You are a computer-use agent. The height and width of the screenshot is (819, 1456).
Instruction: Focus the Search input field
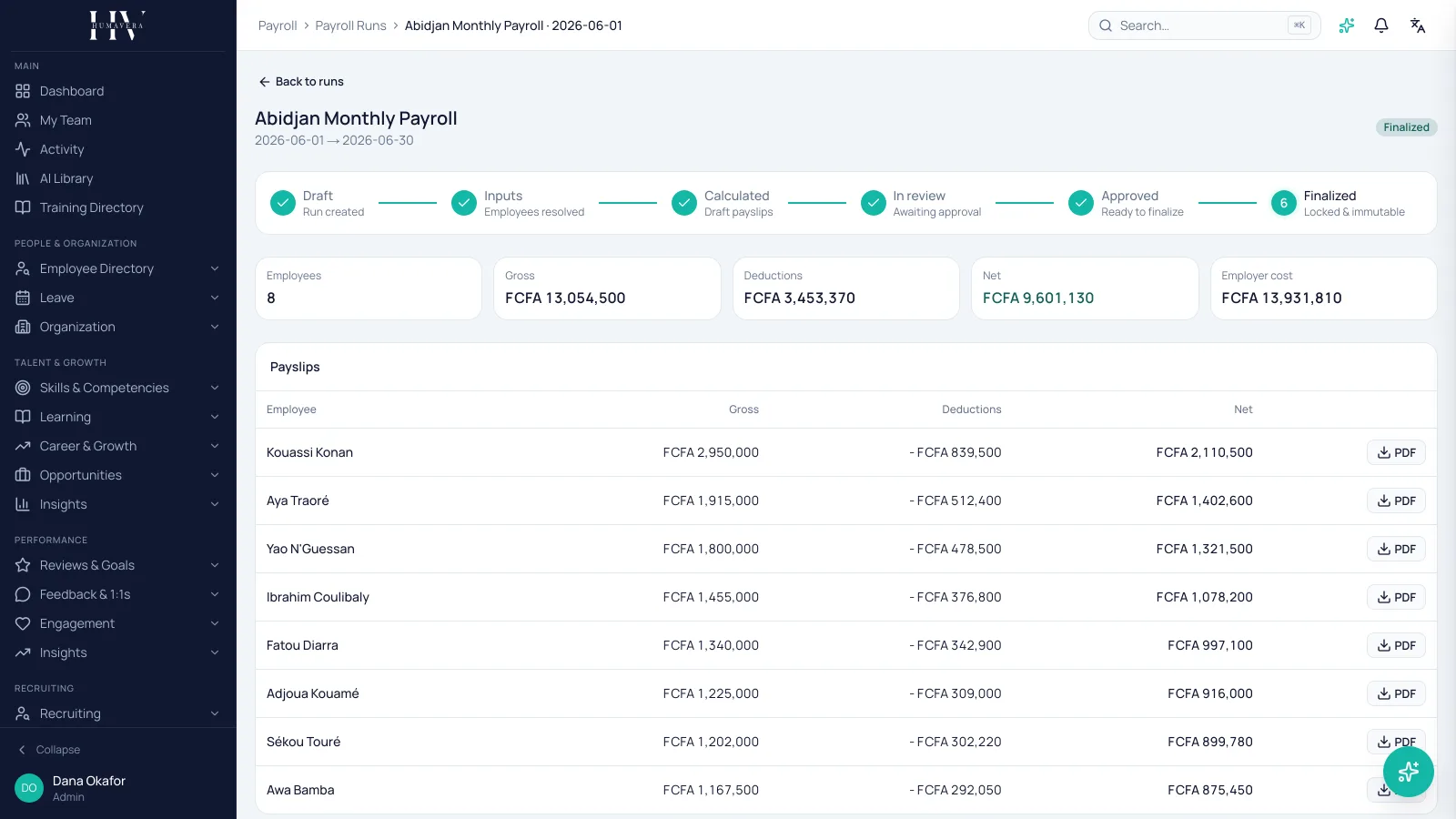click(x=1204, y=25)
